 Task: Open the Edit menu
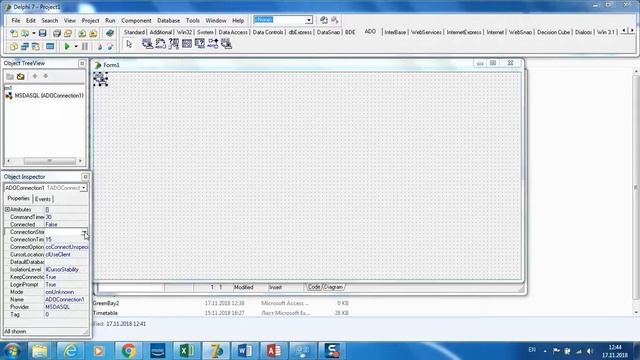[31, 20]
